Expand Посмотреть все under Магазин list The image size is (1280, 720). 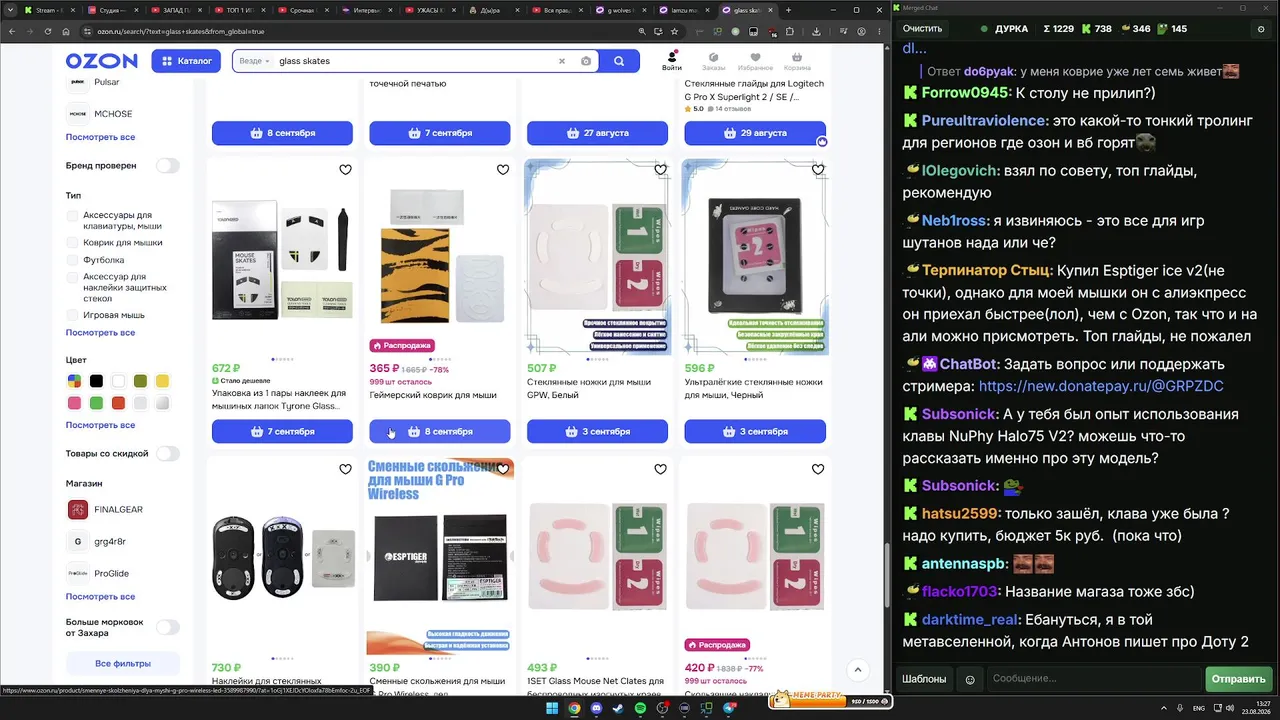pyautogui.click(x=100, y=597)
